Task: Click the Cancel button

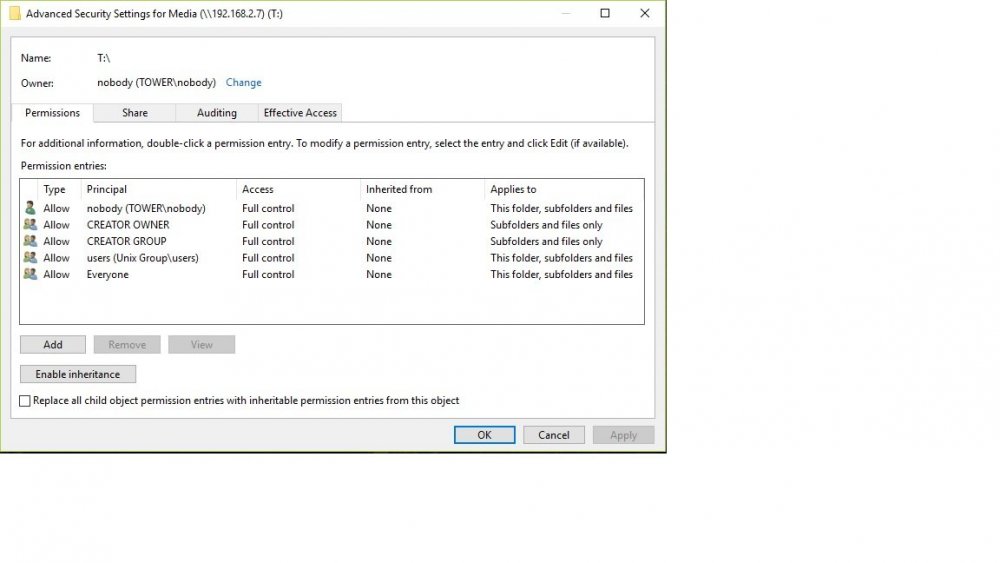Action: [x=554, y=435]
